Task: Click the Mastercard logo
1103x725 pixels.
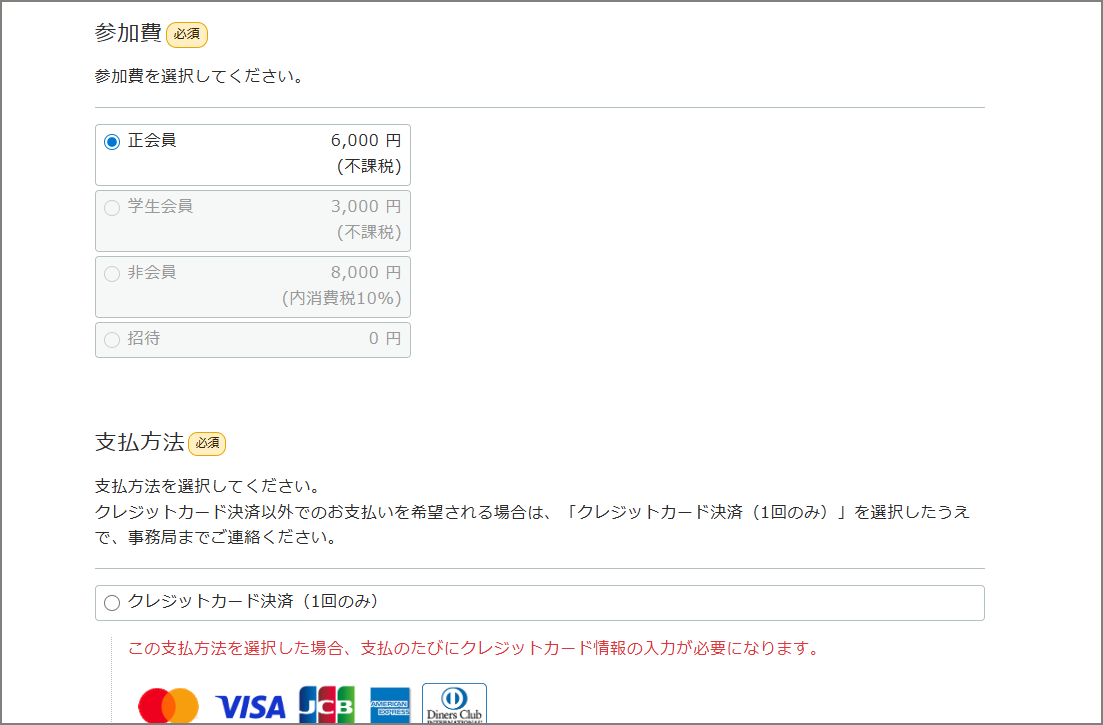Action: pos(168,705)
